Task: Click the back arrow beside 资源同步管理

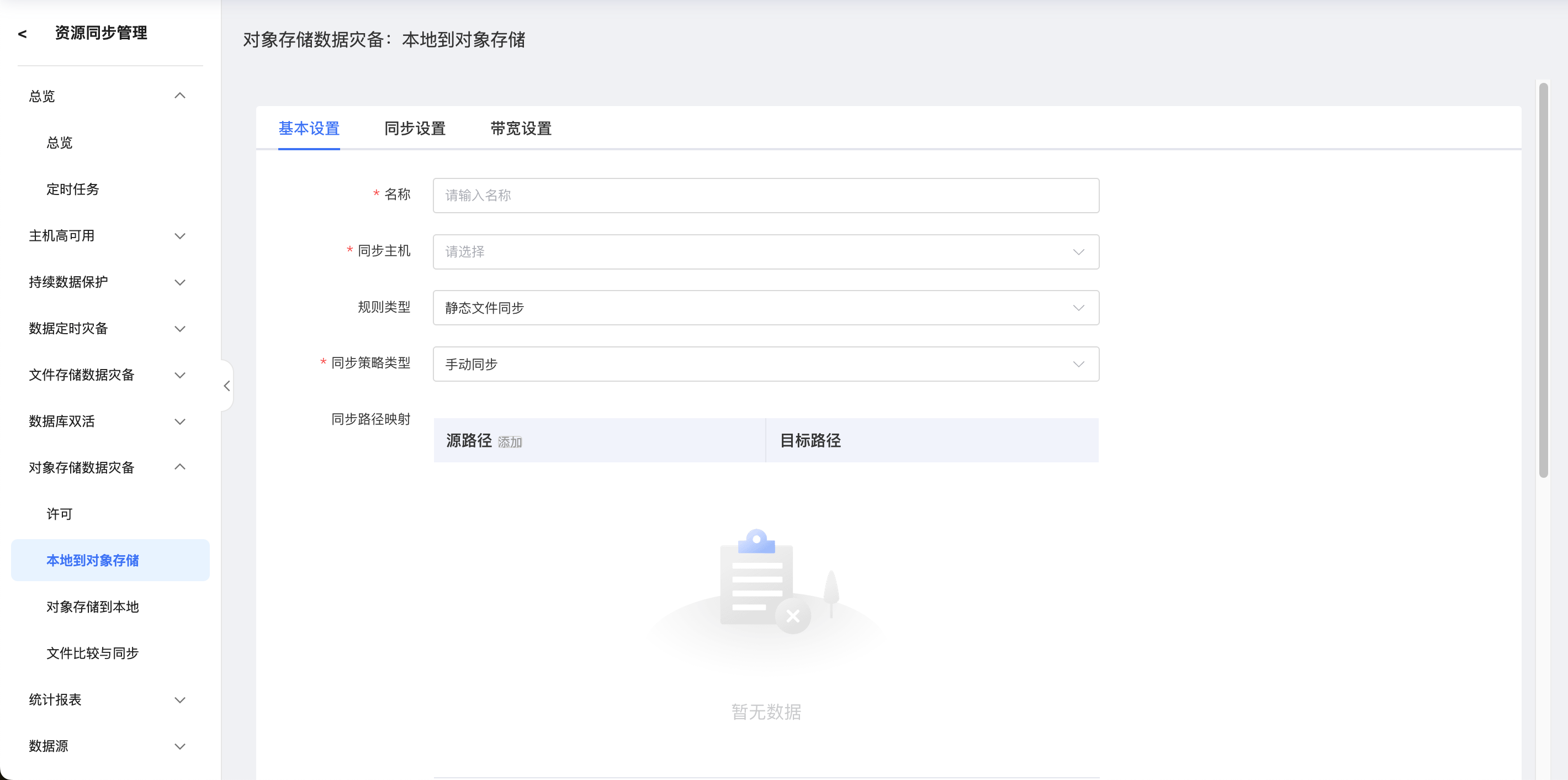Action: [x=23, y=34]
